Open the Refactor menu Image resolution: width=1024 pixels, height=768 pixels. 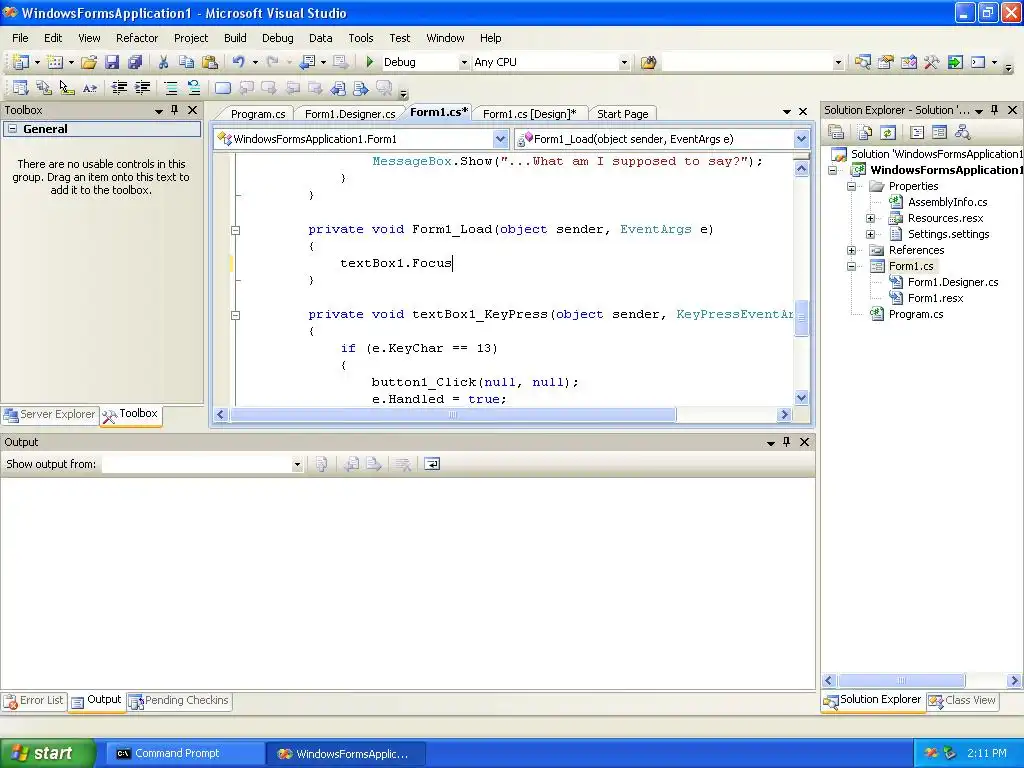tap(136, 38)
